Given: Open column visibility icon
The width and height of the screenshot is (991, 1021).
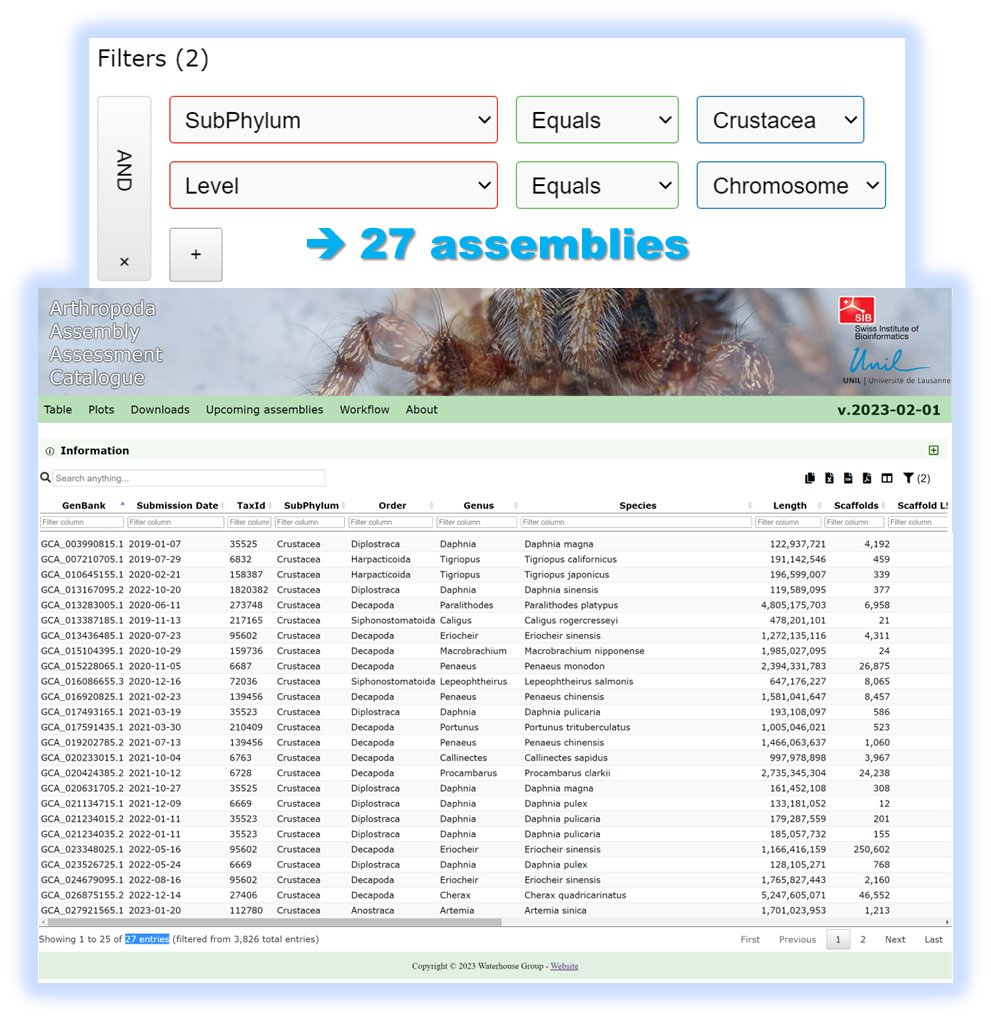Looking at the screenshot, I should point(887,478).
